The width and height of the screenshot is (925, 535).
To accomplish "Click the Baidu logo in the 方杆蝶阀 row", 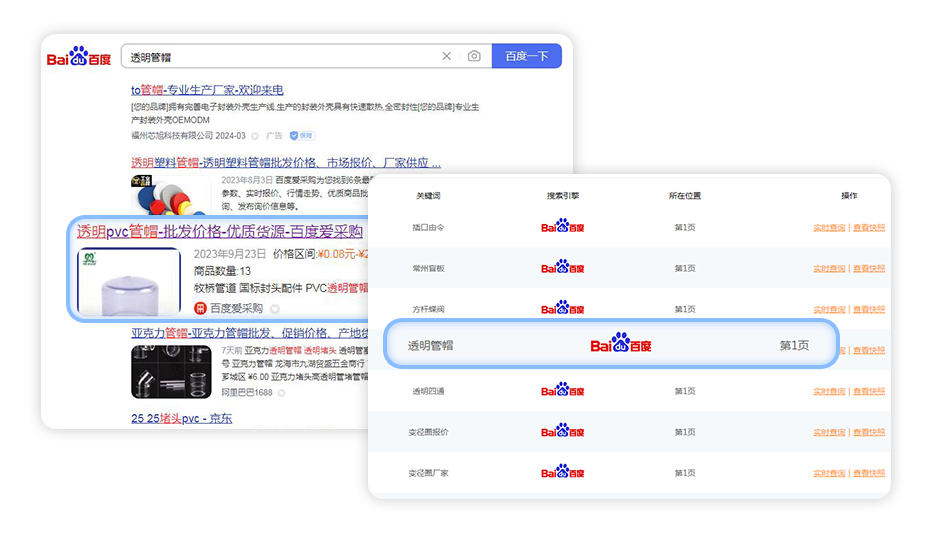I will pyautogui.click(x=563, y=308).
